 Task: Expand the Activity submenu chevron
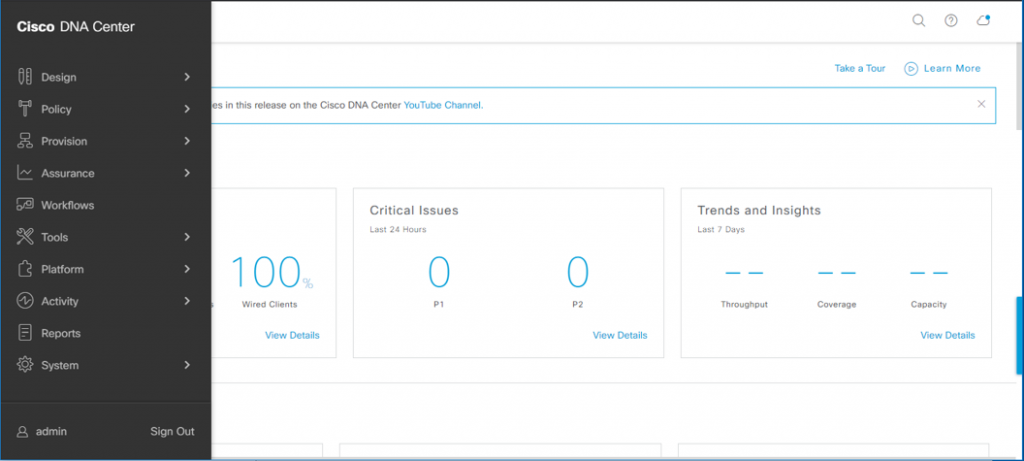tap(187, 301)
